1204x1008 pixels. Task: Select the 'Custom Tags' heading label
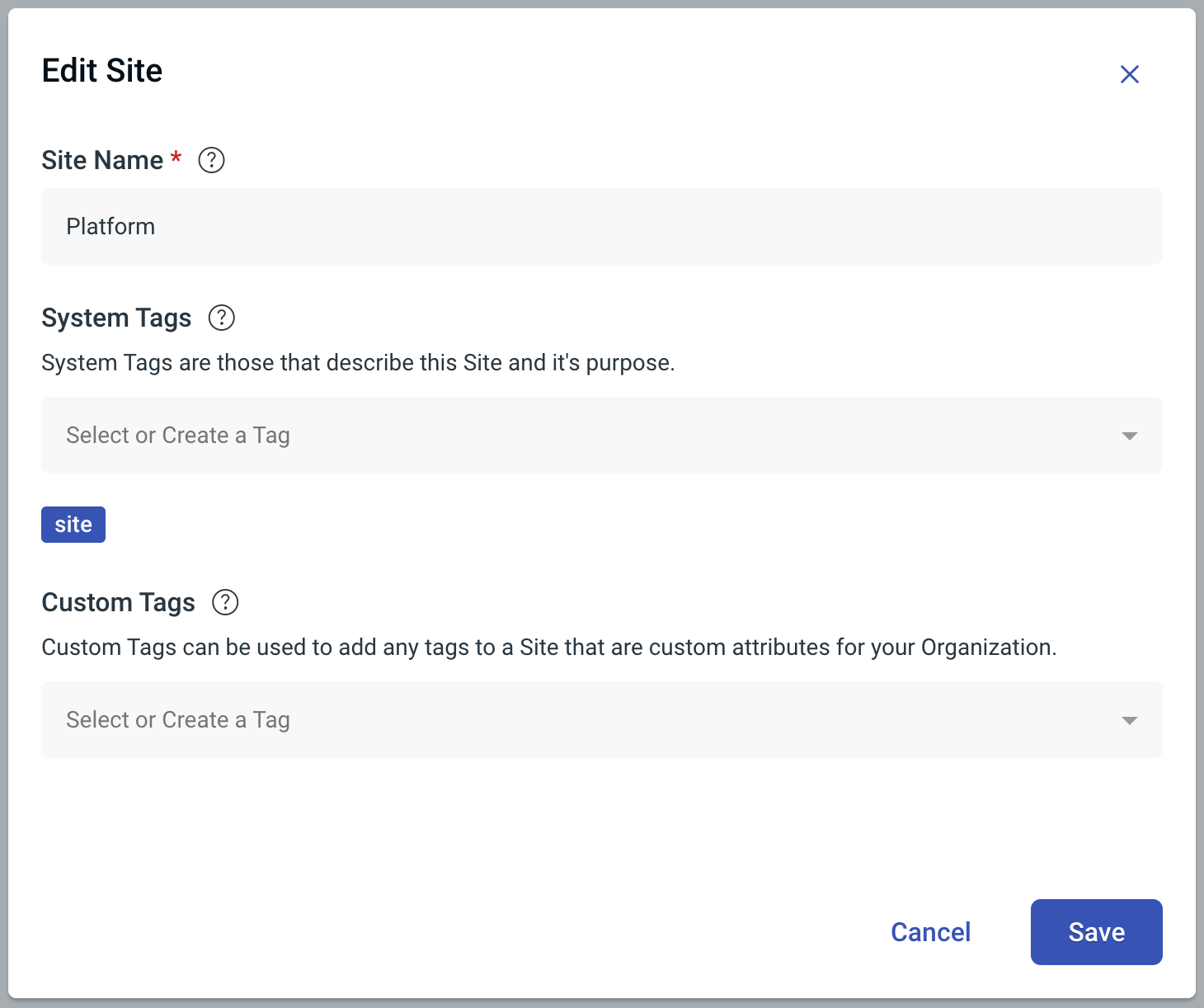(x=118, y=603)
